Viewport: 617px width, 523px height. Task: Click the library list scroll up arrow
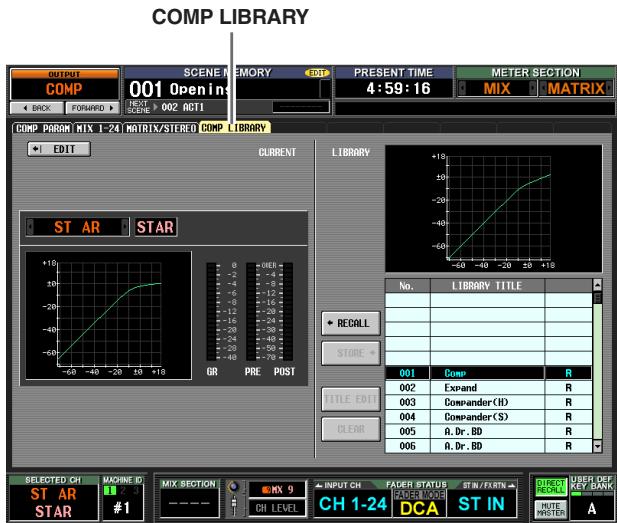click(x=597, y=285)
